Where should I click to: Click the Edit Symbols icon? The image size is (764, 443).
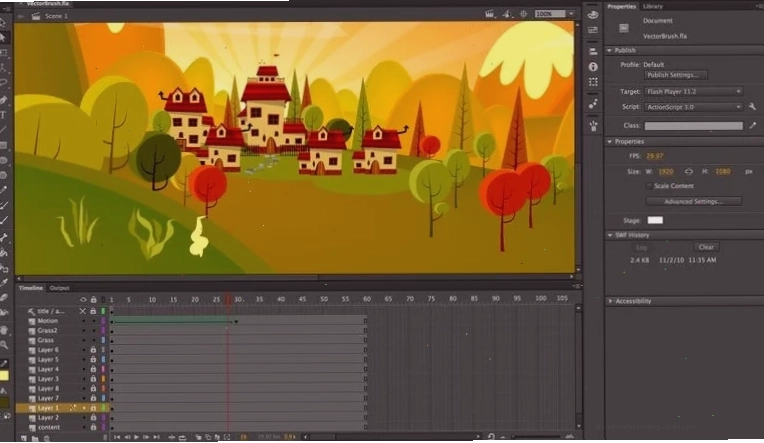click(x=507, y=14)
